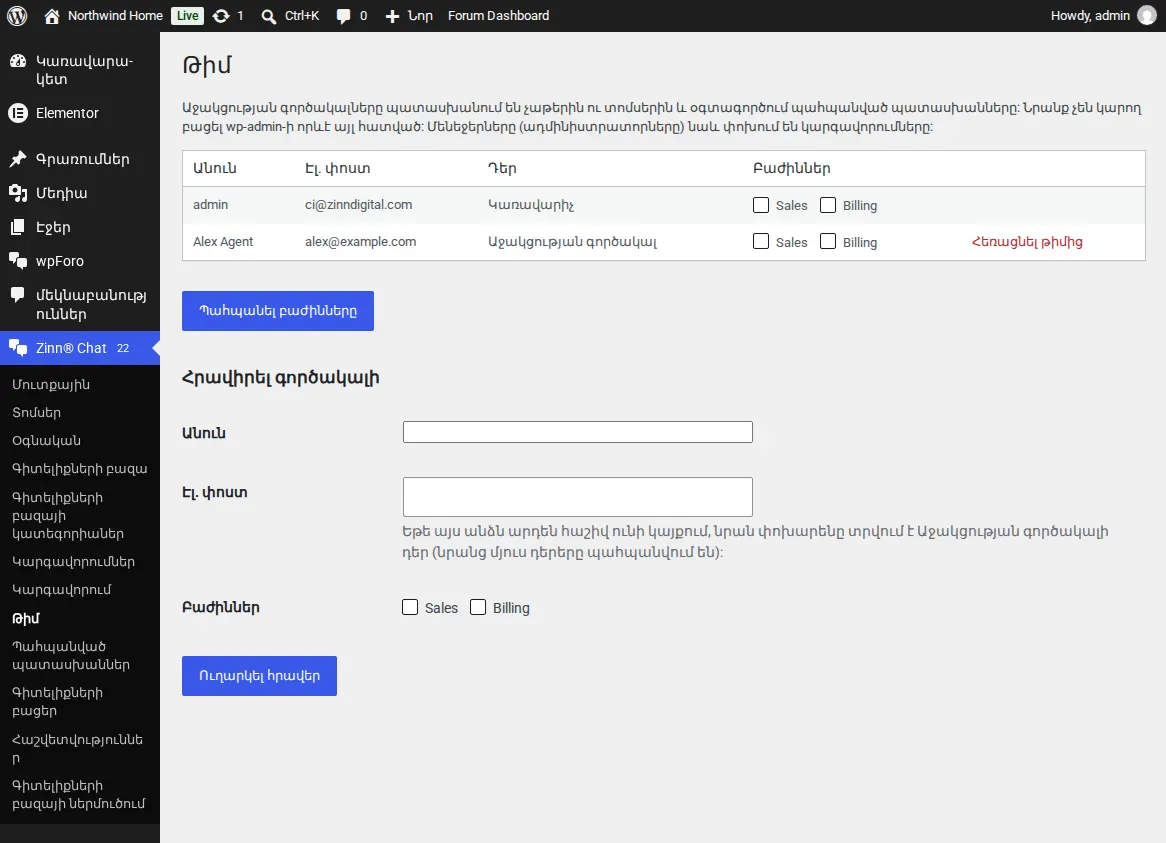Click the WordPress logo icon
1166x843 pixels.
pos(17,16)
